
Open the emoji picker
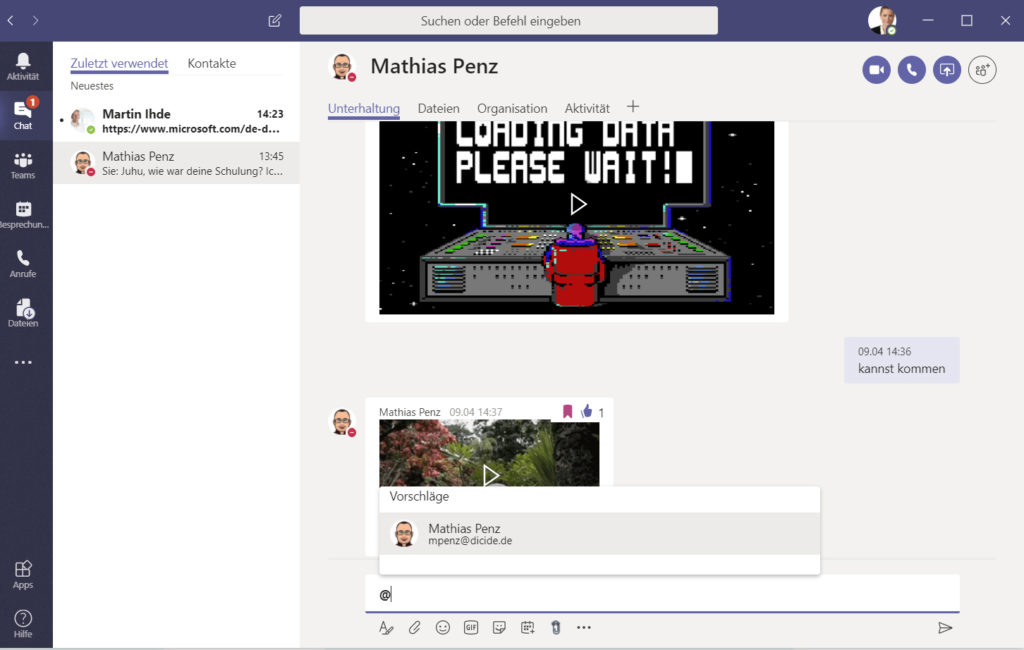443,628
